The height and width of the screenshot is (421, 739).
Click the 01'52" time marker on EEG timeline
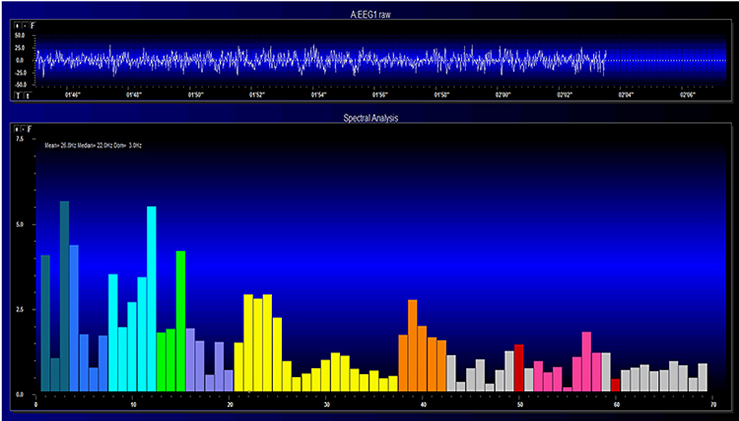[x=257, y=97]
